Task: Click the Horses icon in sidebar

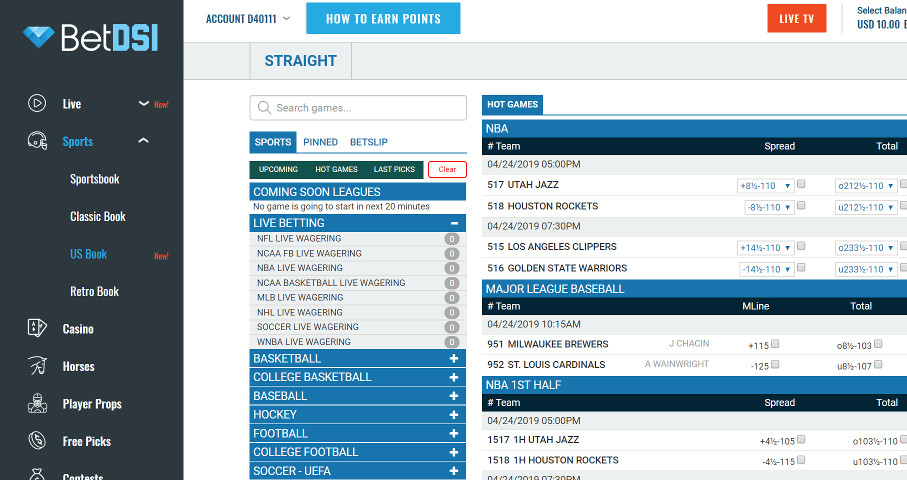Action: 37,365
